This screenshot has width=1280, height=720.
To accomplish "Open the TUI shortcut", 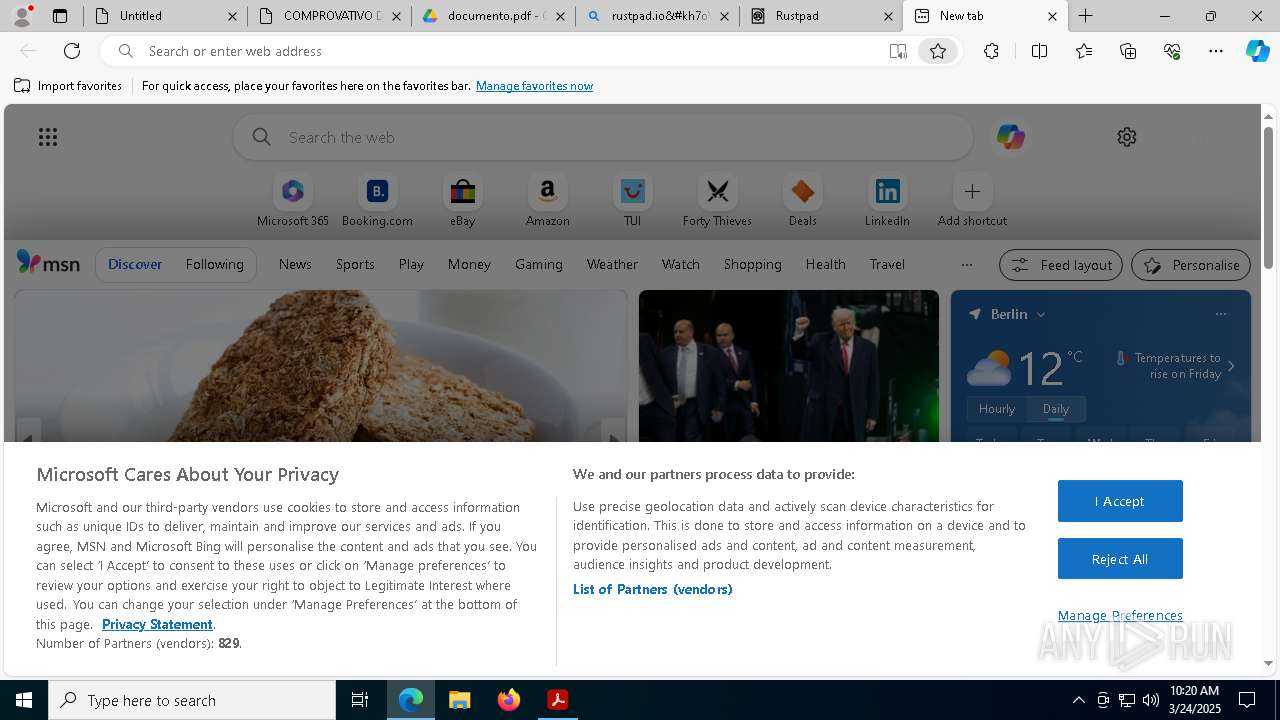I will tap(632, 201).
